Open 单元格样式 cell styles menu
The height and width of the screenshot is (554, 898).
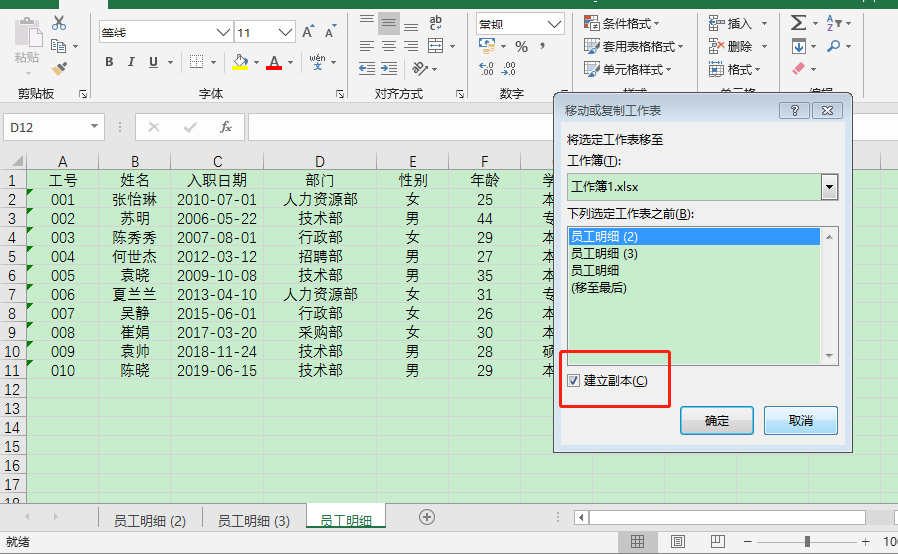click(628, 69)
